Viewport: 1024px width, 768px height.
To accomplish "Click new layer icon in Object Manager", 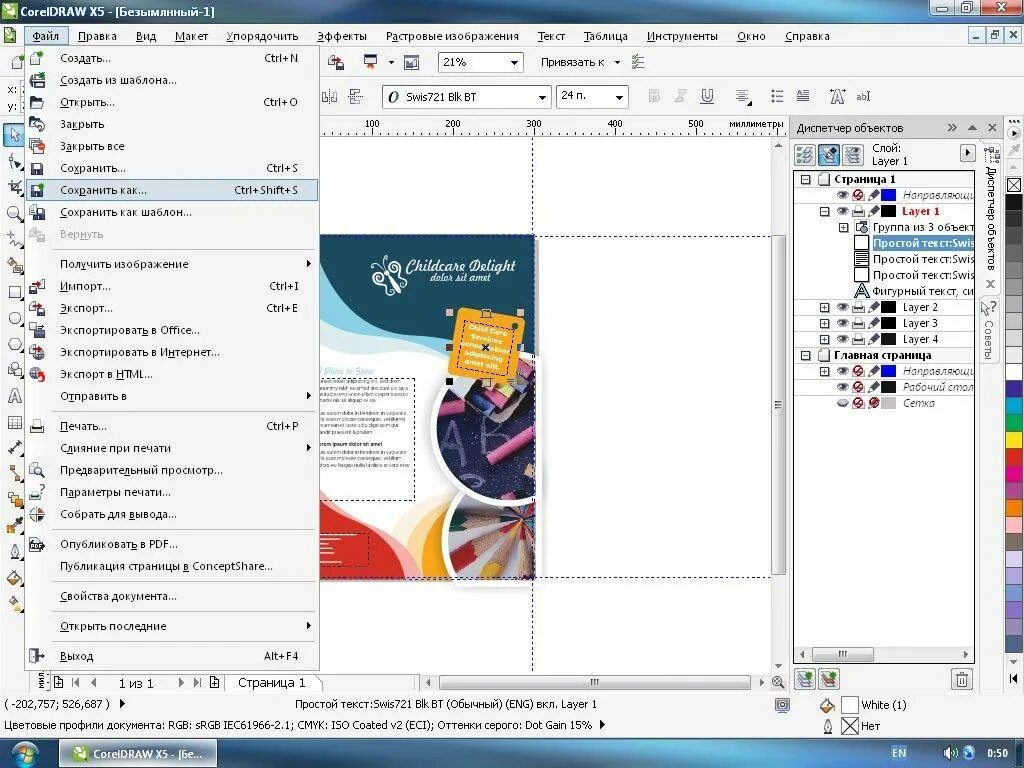I will click(805, 679).
